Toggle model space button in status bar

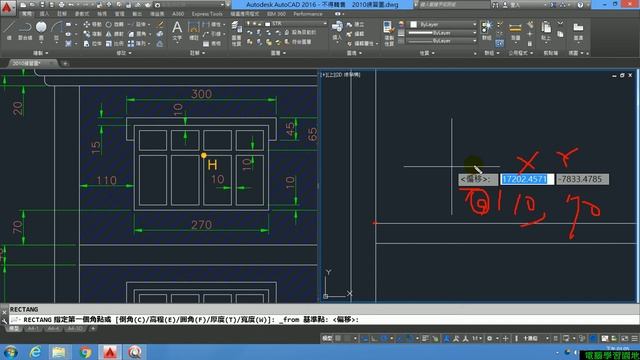327,338
